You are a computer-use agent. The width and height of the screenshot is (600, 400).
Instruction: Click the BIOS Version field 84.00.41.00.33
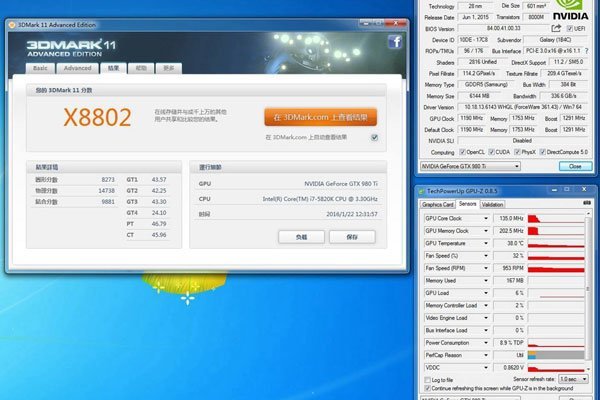(x=503, y=28)
